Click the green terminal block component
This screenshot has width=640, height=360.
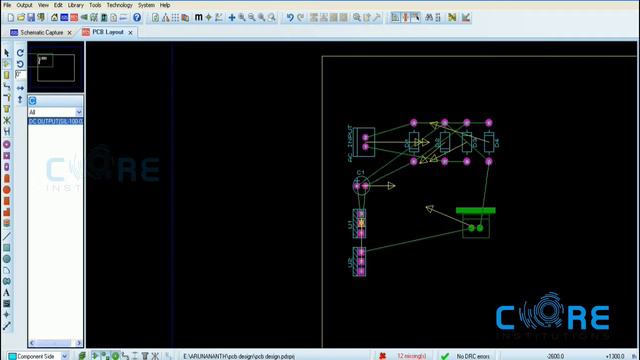point(476,222)
